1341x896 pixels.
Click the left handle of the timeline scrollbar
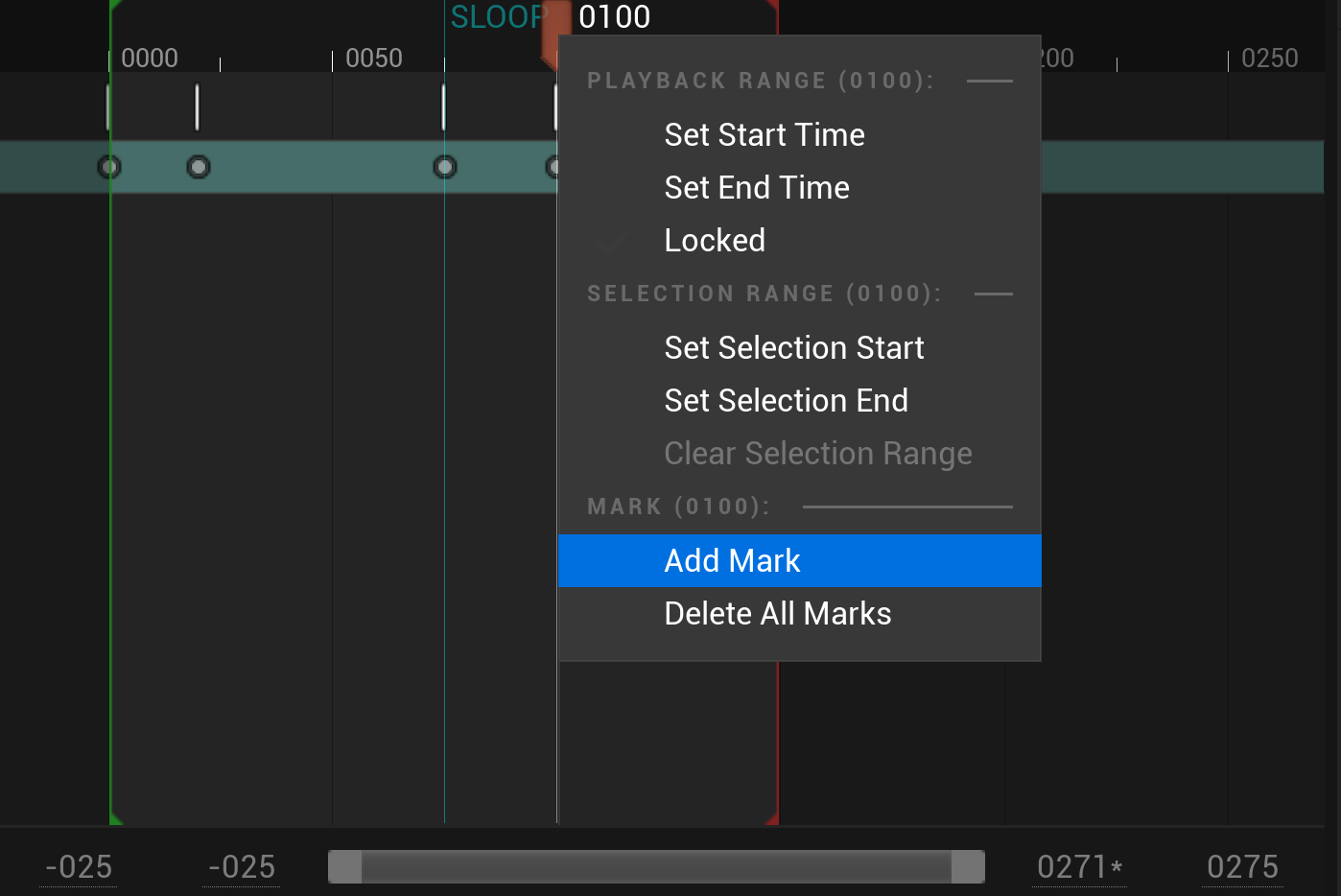tap(345, 866)
